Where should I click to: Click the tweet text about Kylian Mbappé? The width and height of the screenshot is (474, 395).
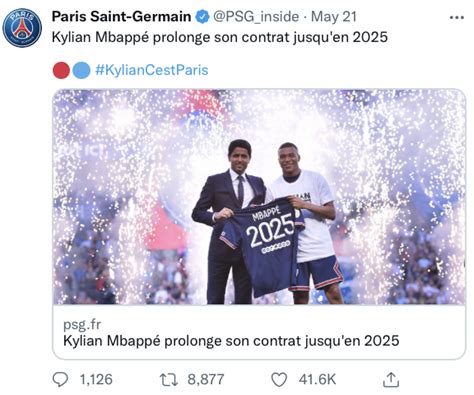220,37
